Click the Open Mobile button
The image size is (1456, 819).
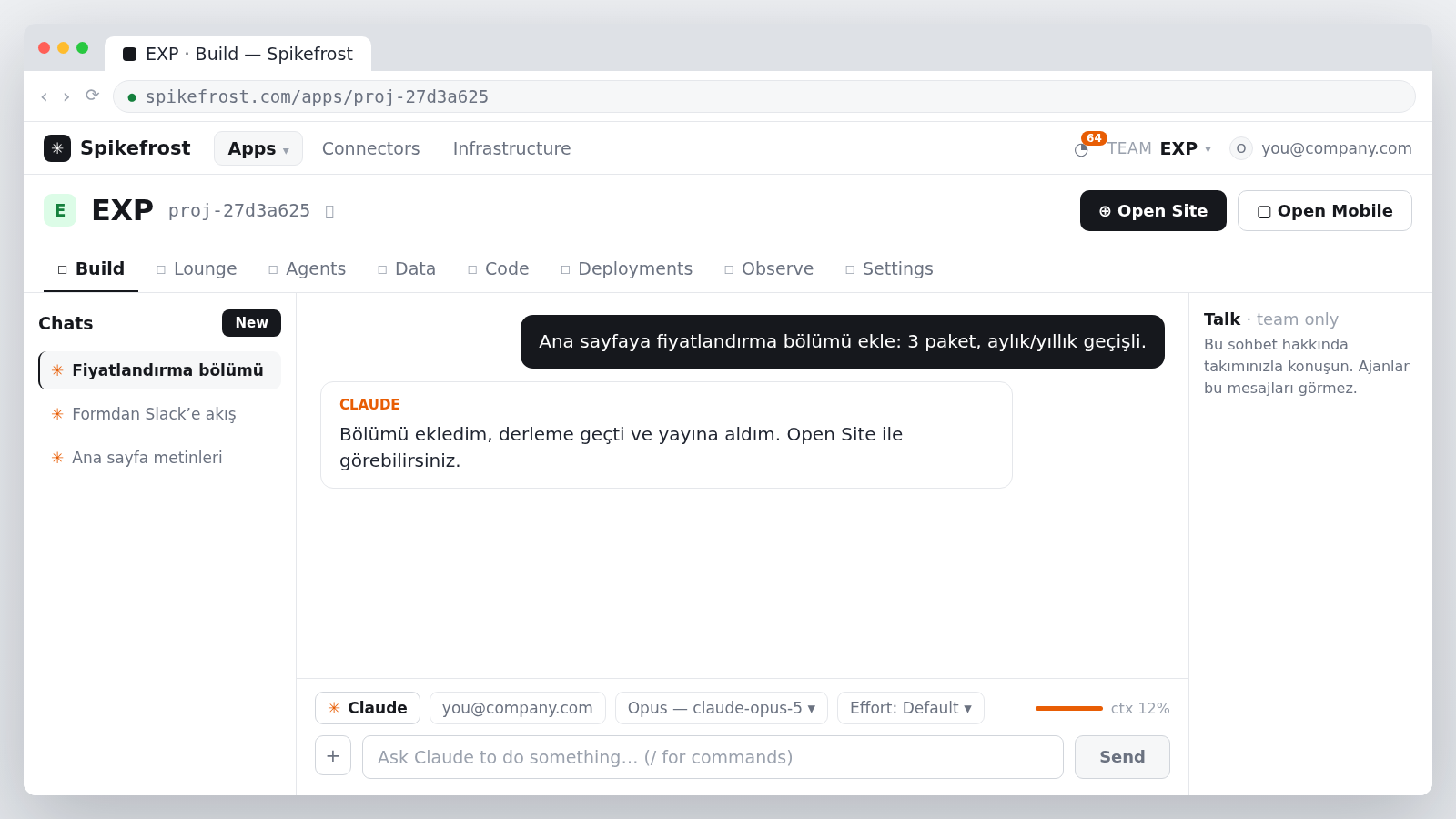1325,211
